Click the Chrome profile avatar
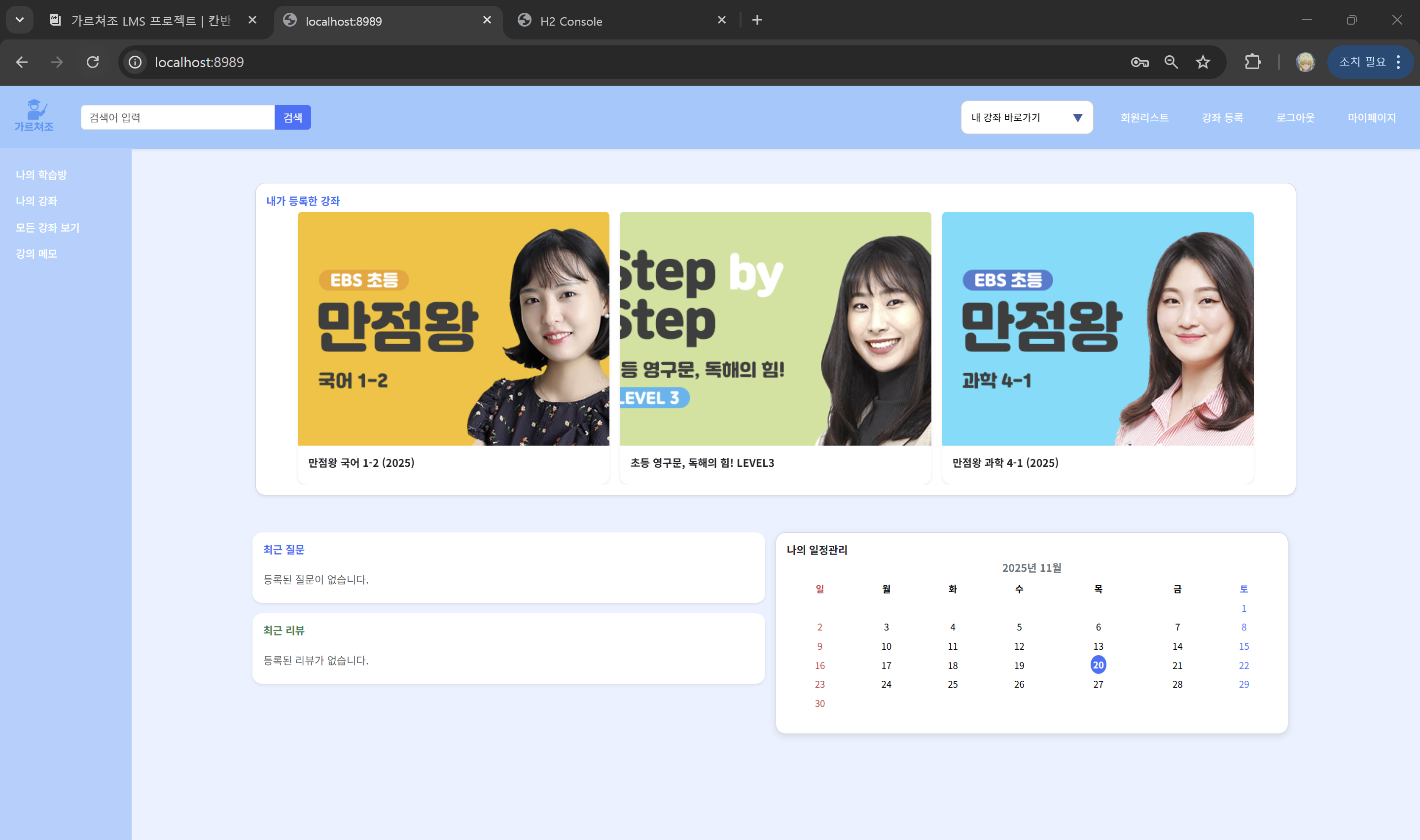1420x840 pixels. 1305,62
